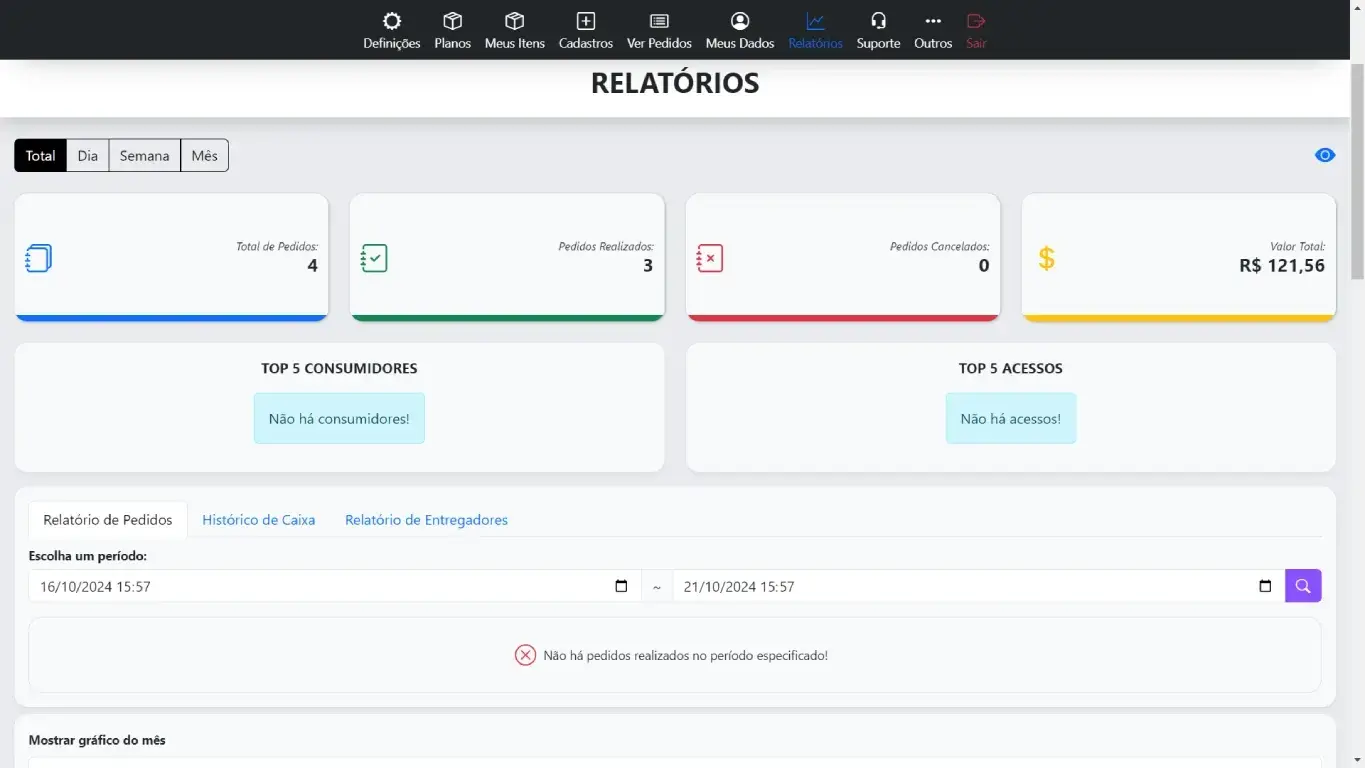Select the Mês period filter
Image resolution: width=1365 pixels, height=768 pixels.
[205, 156]
